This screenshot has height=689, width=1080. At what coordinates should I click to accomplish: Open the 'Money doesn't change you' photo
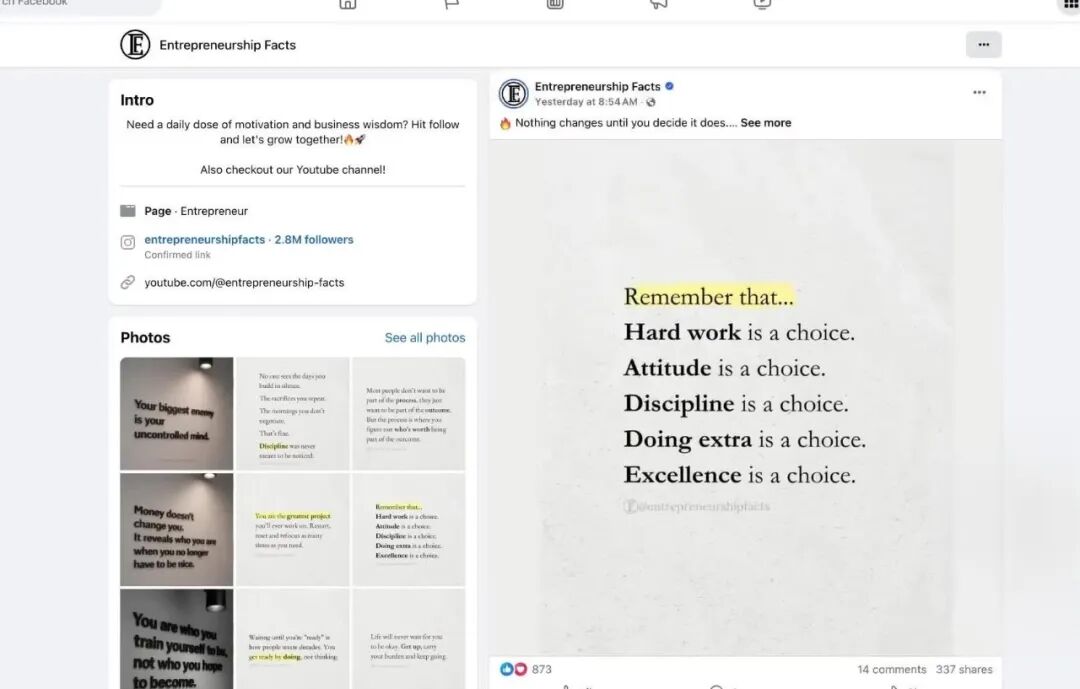(x=177, y=530)
